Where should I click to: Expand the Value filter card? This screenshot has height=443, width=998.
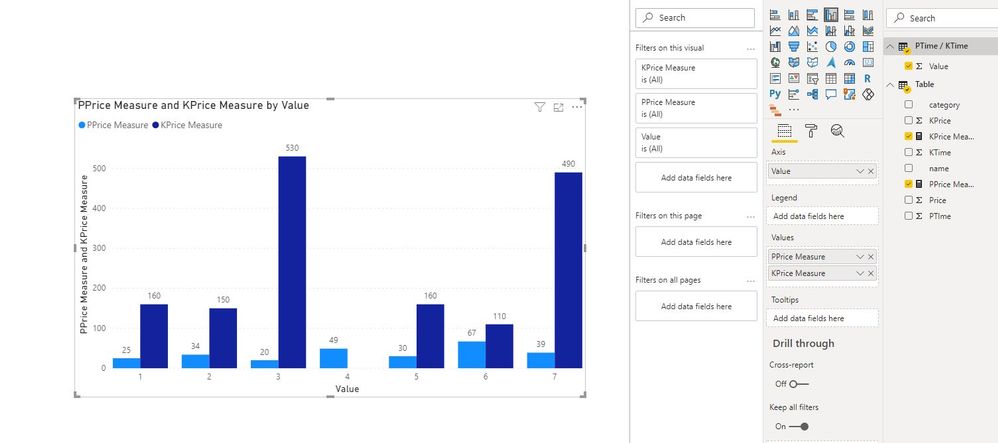[x=696, y=143]
